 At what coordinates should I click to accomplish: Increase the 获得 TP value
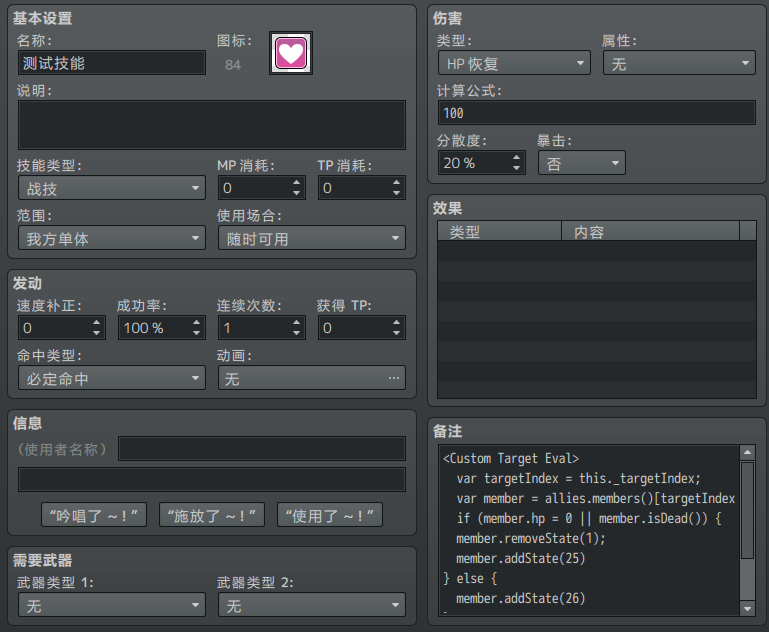tap(396, 322)
